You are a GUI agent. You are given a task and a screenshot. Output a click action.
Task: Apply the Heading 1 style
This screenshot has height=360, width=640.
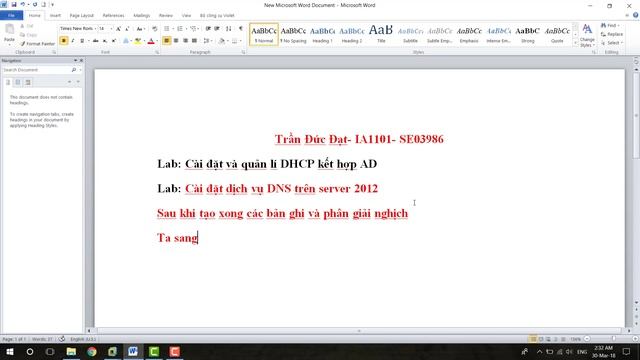[322, 34]
